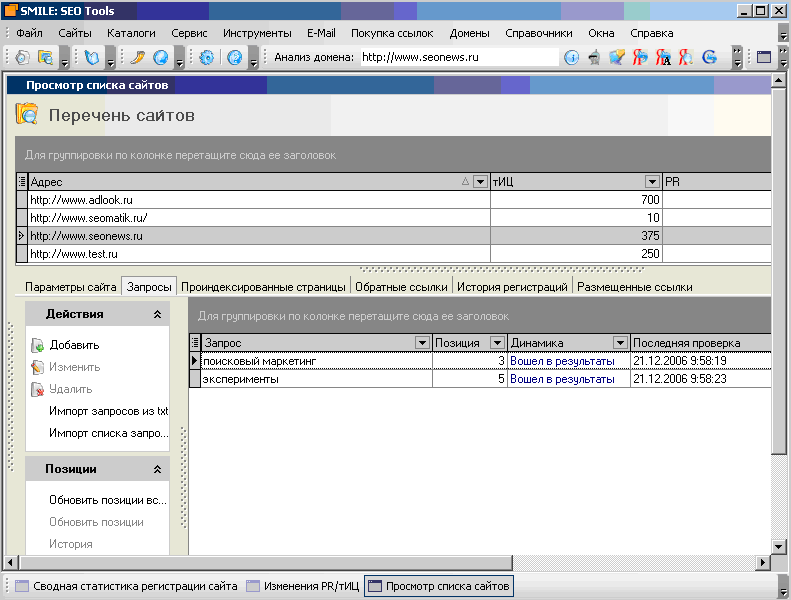Click the blue info icon beside domain field
Screen dimensions: 791x600
(x=571, y=57)
